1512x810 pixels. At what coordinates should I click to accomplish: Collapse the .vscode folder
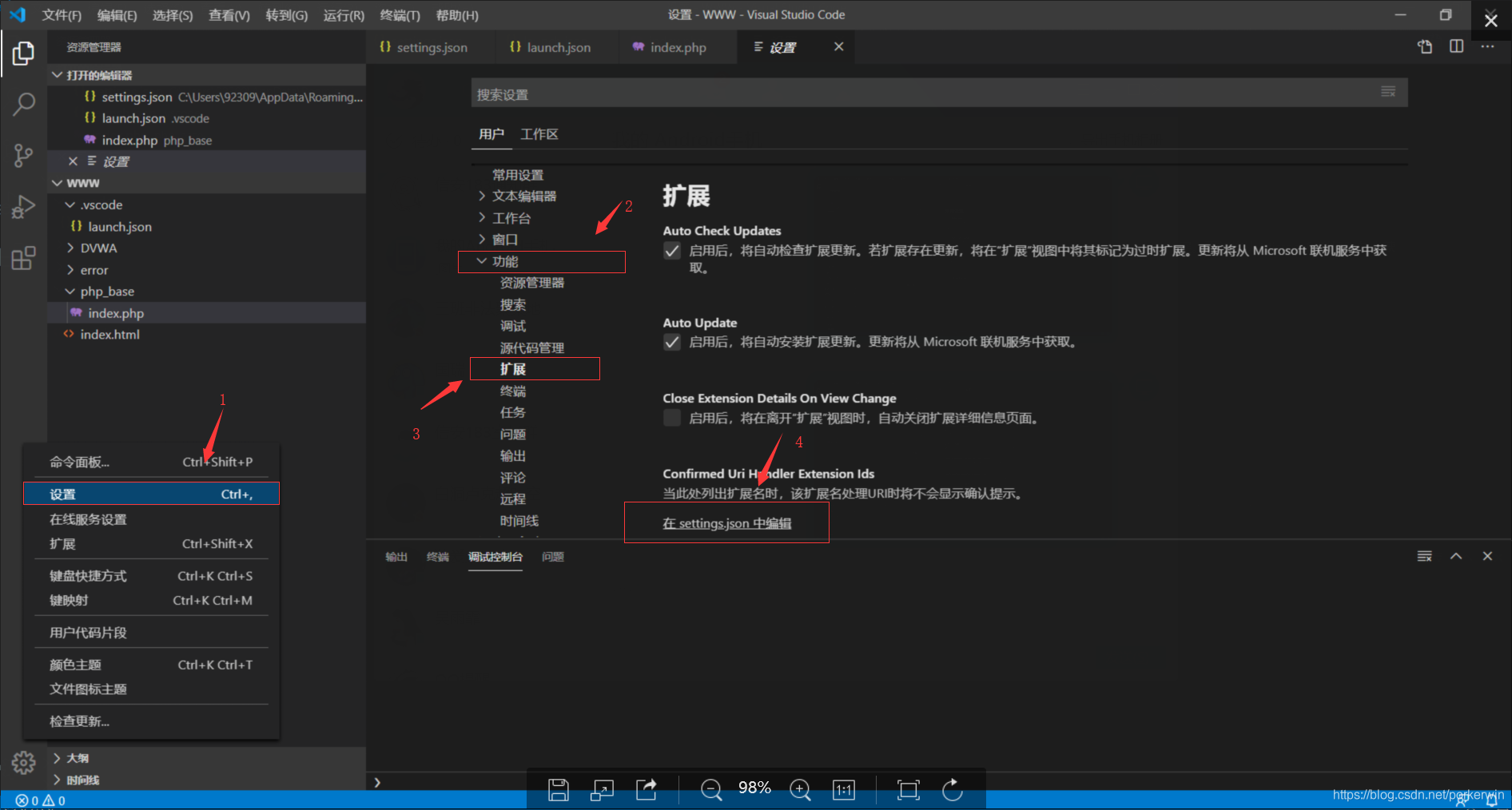tap(70, 204)
